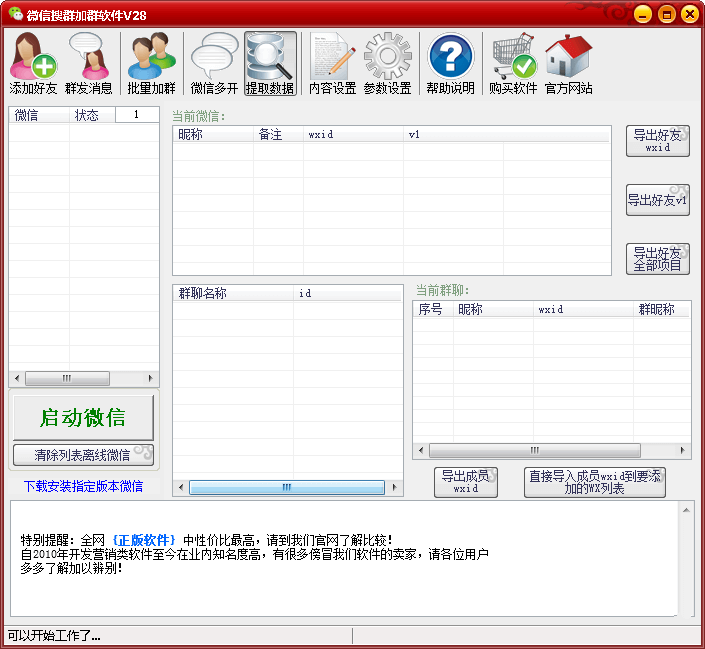
Task: Click 购买软件 shopping cart icon
Action: [513, 63]
